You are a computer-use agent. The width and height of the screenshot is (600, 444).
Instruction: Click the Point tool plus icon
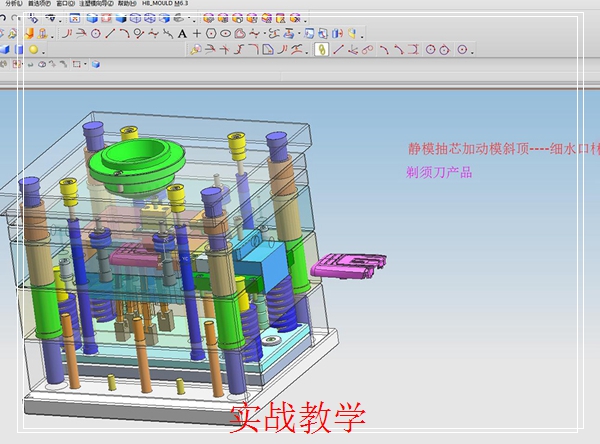coord(197,33)
